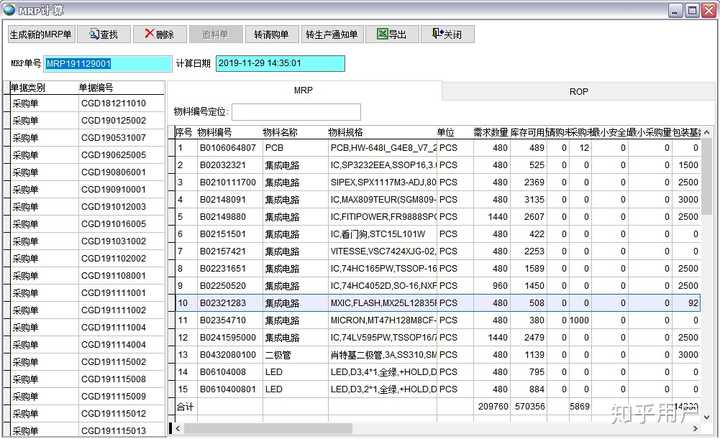Click the 导出 export button
Viewport: 720px width, 439px height.
coord(392,34)
